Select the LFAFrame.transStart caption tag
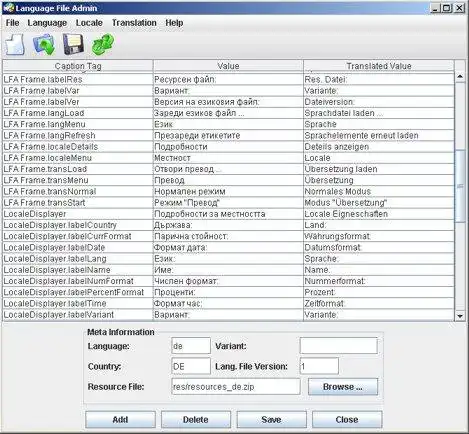This screenshot has width=469, height=434. [x=44, y=203]
